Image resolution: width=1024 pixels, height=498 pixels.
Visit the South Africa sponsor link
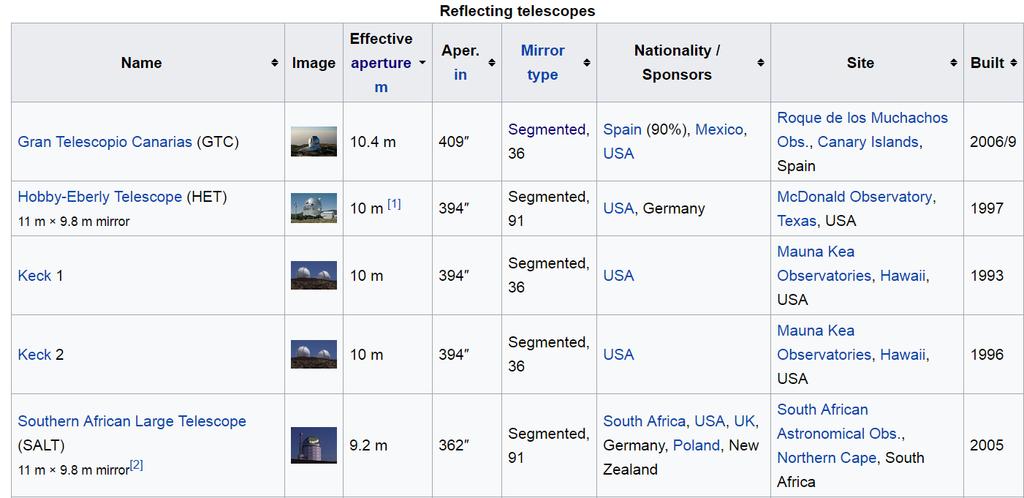click(644, 421)
